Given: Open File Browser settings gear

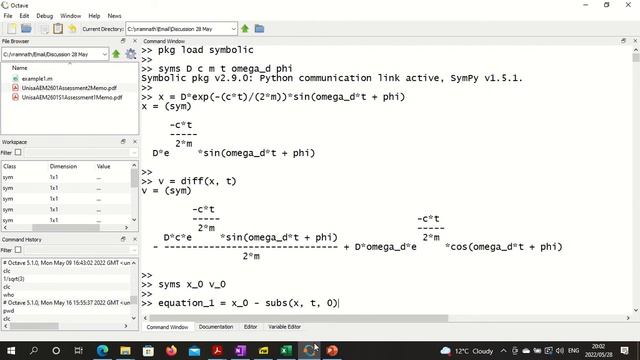Looking at the screenshot, I should (131, 54).
